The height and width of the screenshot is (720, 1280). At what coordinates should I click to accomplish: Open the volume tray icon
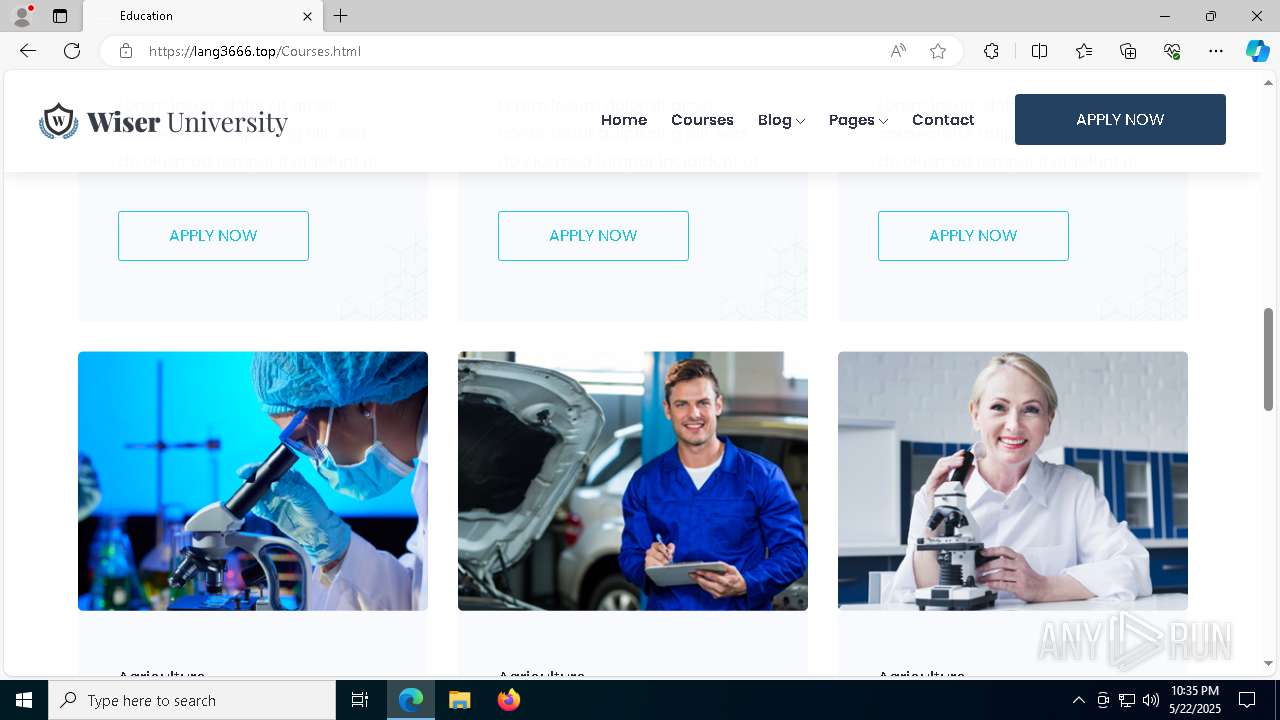point(1150,700)
